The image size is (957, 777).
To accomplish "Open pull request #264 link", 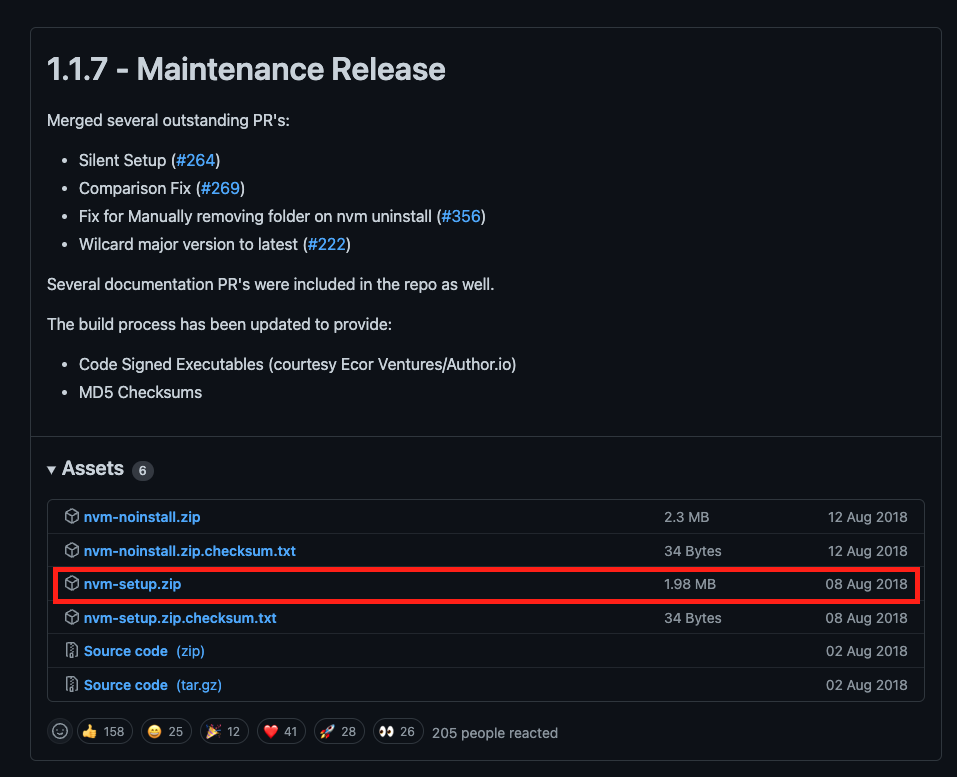I will 195,160.
